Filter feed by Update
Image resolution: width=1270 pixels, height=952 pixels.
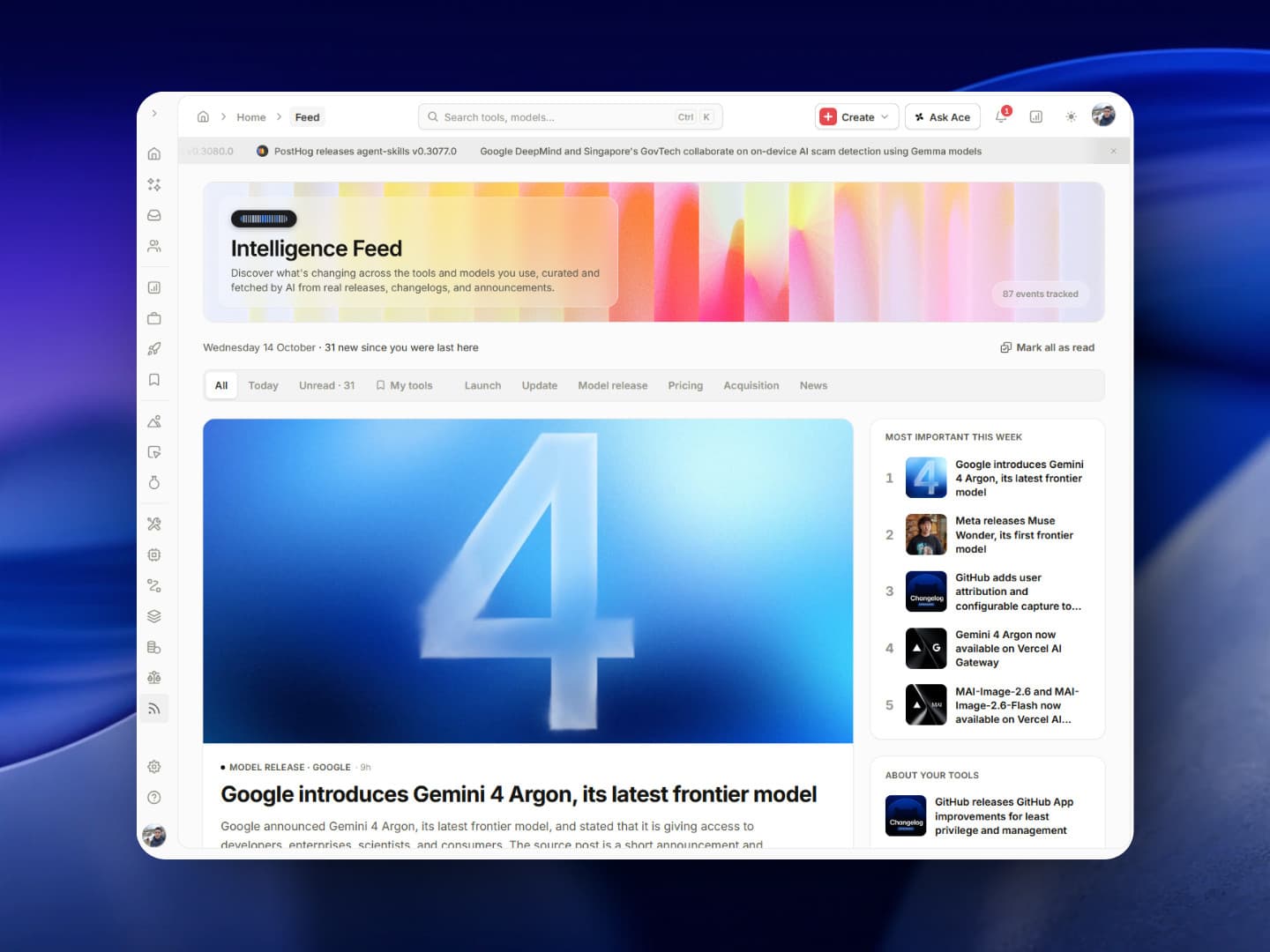pyautogui.click(x=539, y=385)
